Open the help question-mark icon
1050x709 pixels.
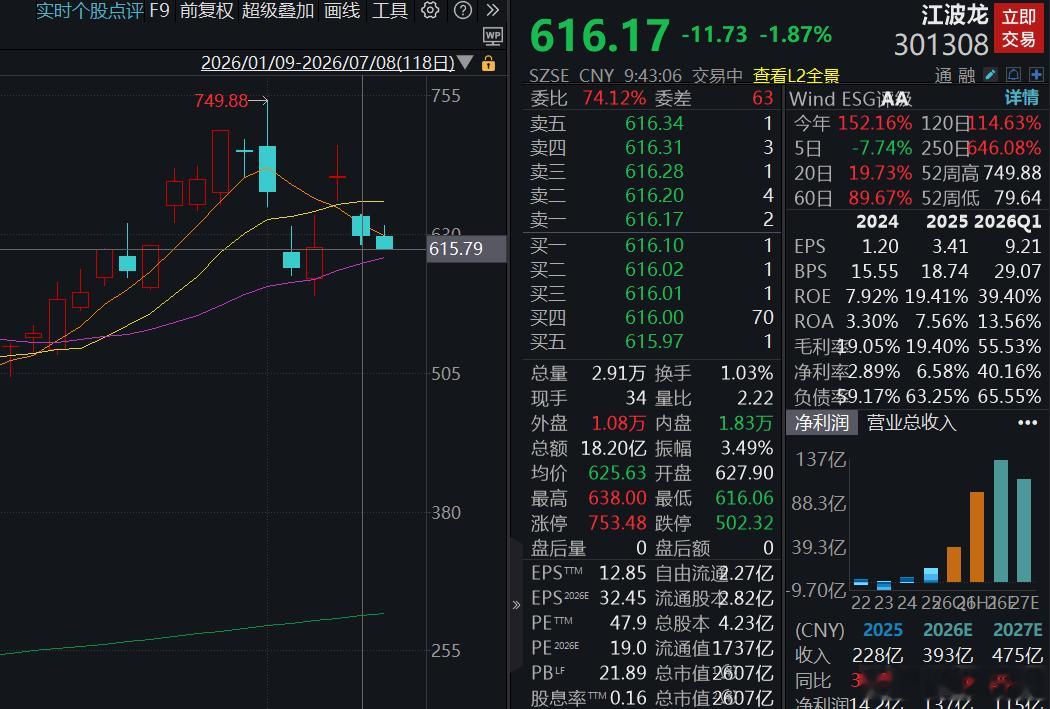pyautogui.click(x=463, y=10)
